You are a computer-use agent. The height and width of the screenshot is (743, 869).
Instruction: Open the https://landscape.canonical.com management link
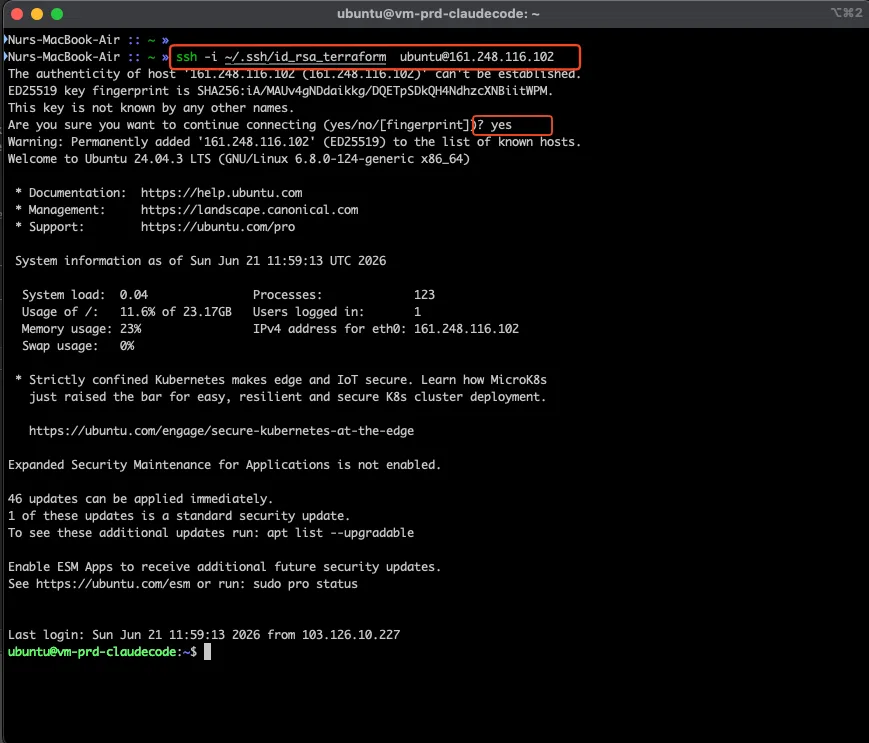pyautogui.click(x=249, y=210)
